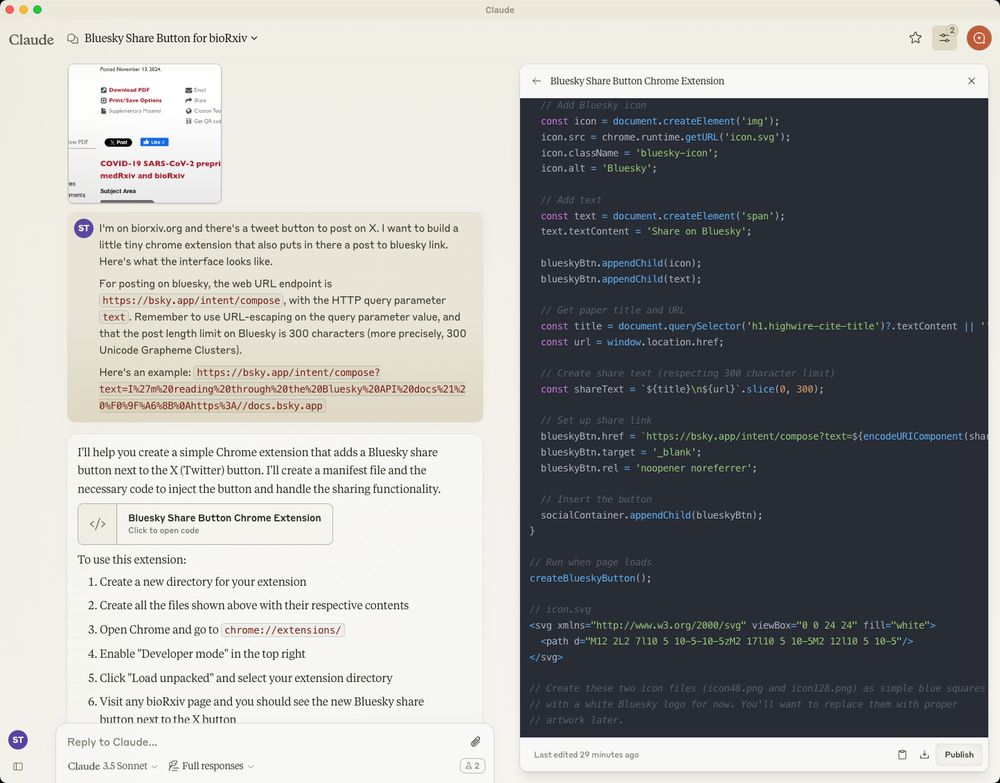Click the https://bsky.app/intent/compose inline code
Screen dimensions: 1000x783
(x=191, y=300)
